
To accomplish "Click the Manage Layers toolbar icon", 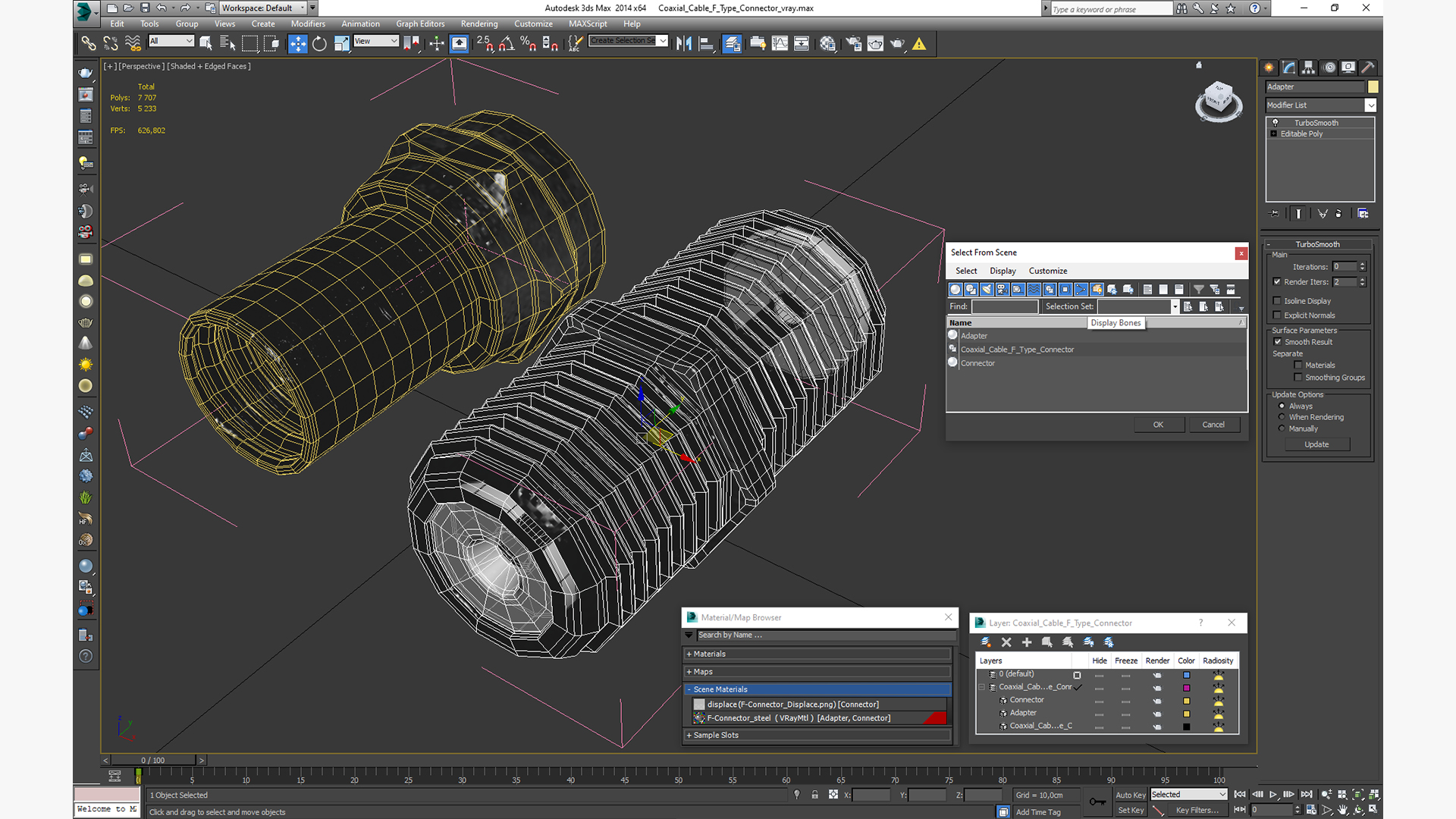I will [732, 43].
